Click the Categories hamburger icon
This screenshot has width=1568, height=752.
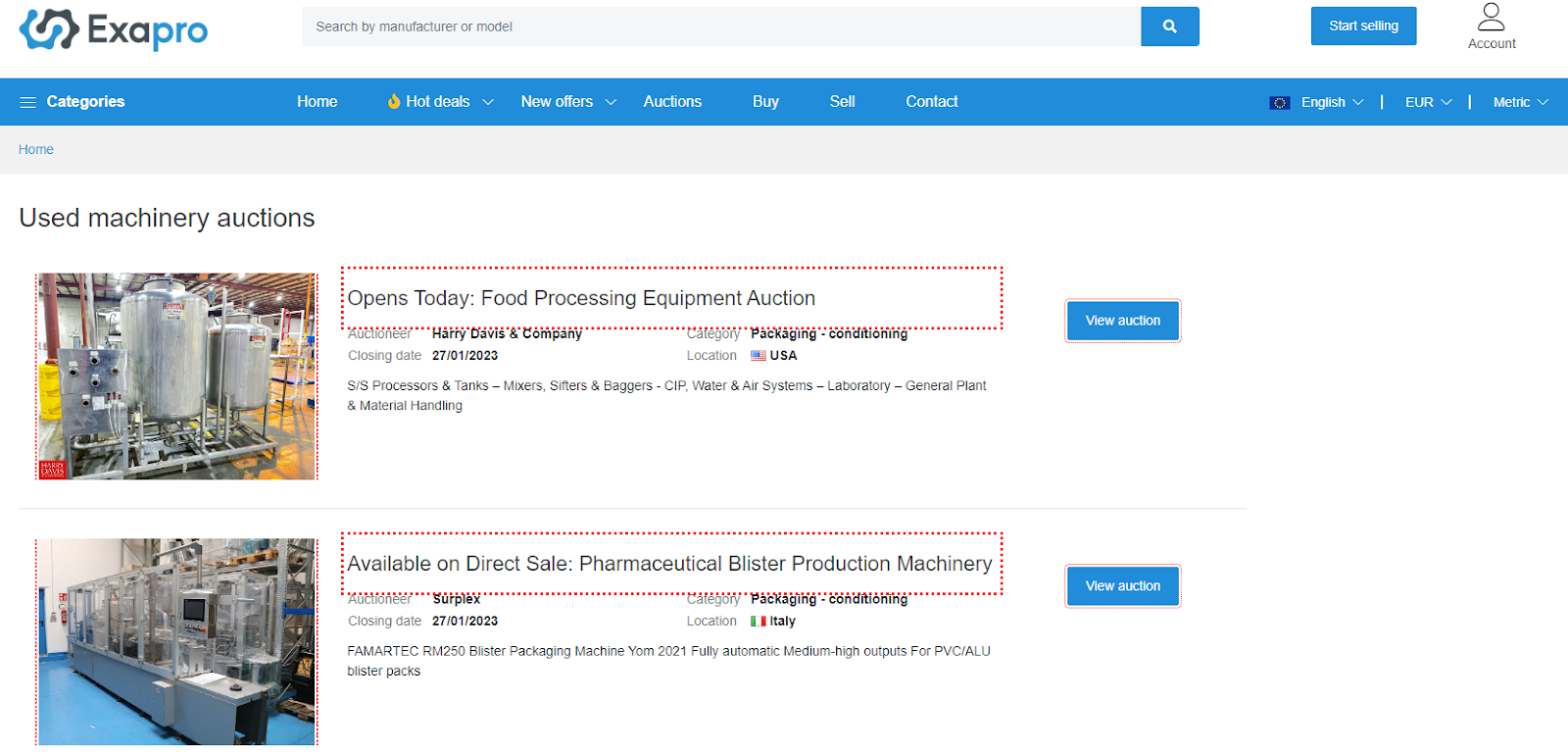27,102
